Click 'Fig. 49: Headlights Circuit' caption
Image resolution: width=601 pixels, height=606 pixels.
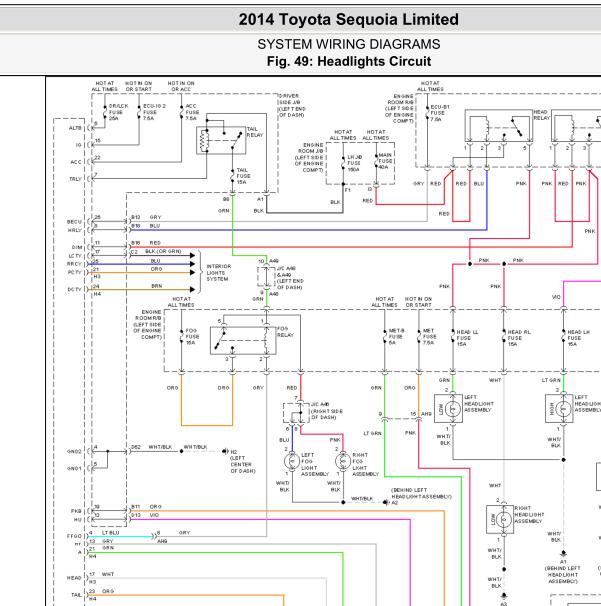pyautogui.click(x=349, y=61)
